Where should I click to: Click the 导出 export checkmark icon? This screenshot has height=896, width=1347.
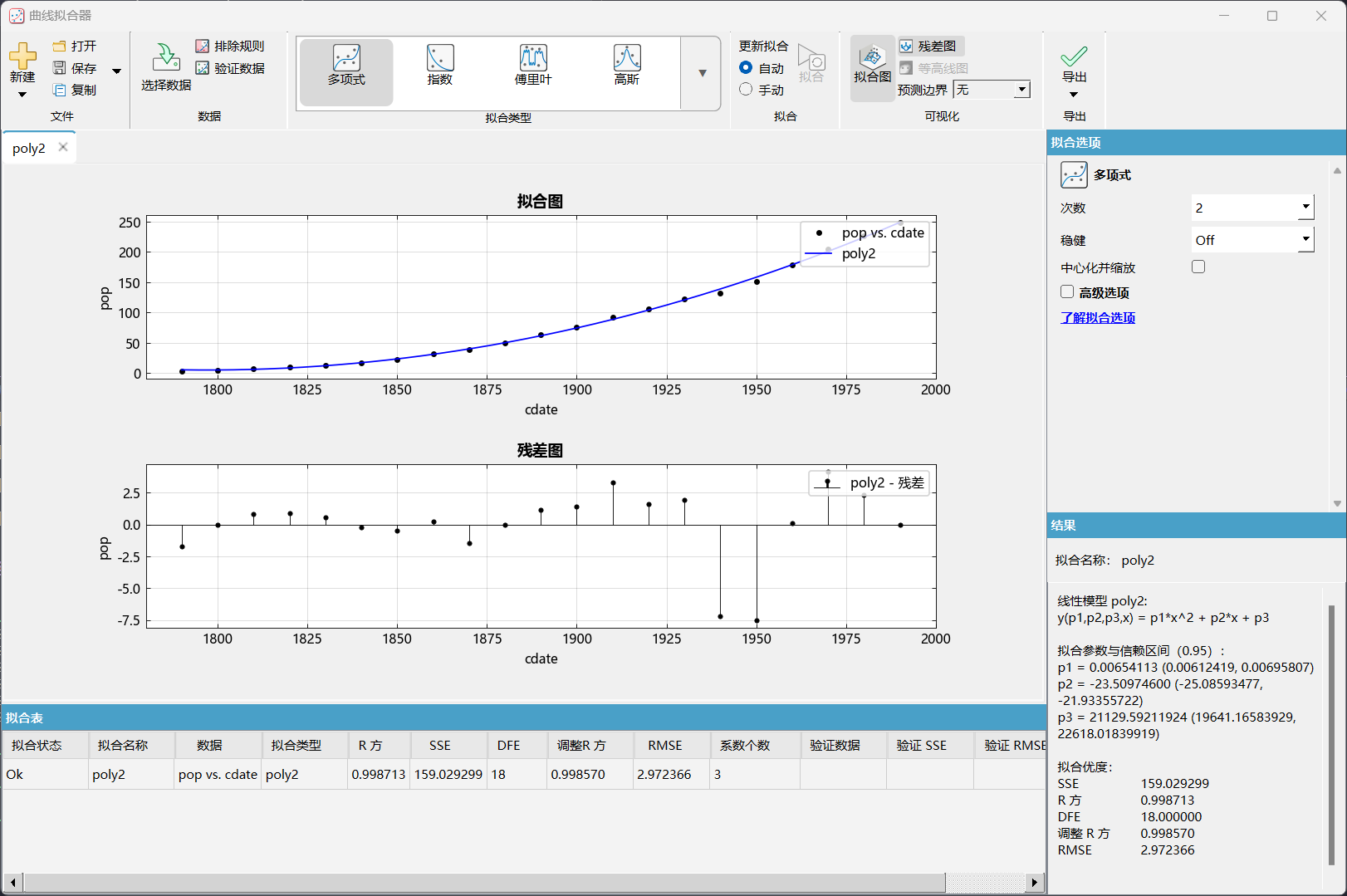click(x=1074, y=56)
